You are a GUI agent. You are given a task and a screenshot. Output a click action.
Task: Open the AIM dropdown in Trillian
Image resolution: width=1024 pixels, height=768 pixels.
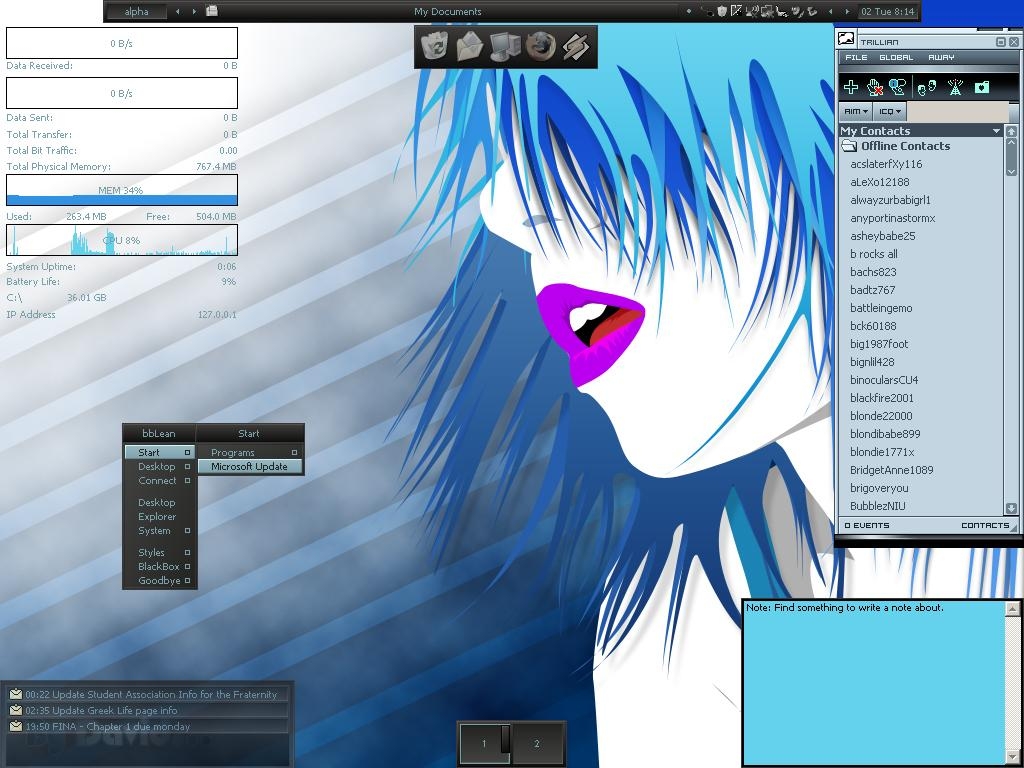coord(856,111)
